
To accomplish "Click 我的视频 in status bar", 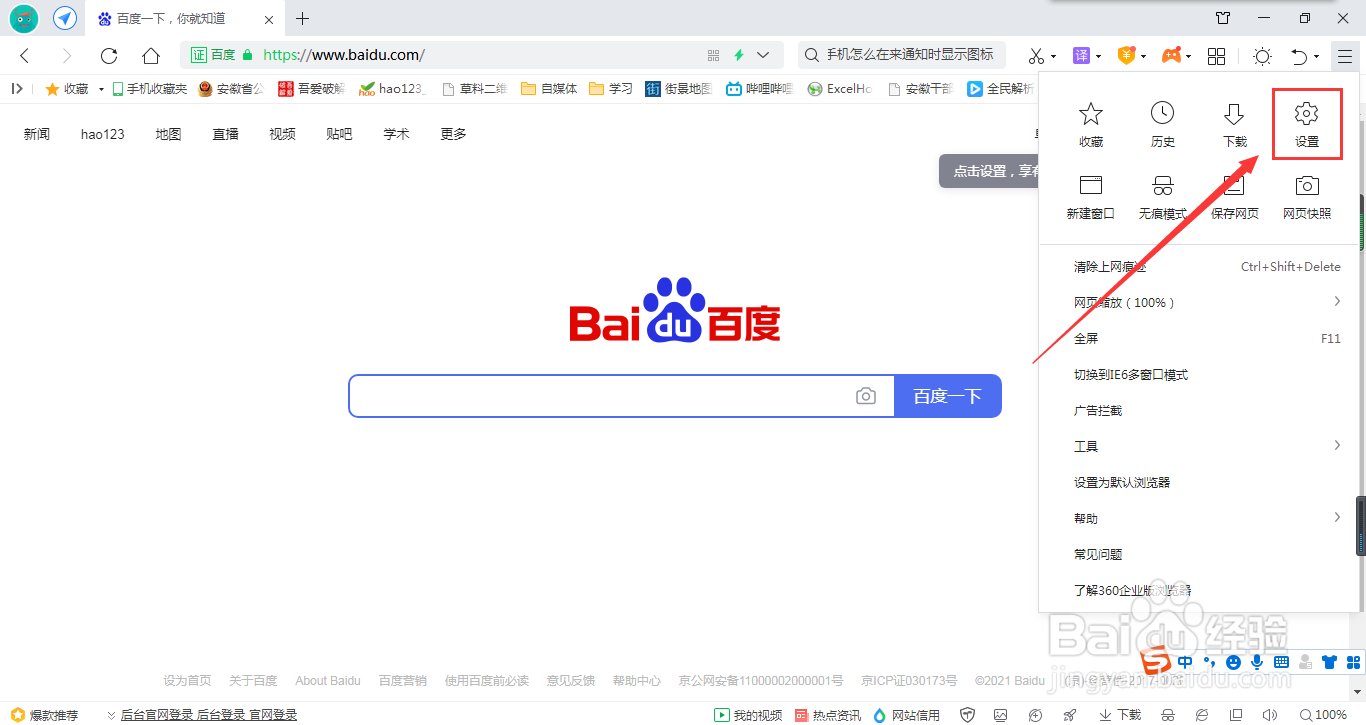I will point(748,714).
